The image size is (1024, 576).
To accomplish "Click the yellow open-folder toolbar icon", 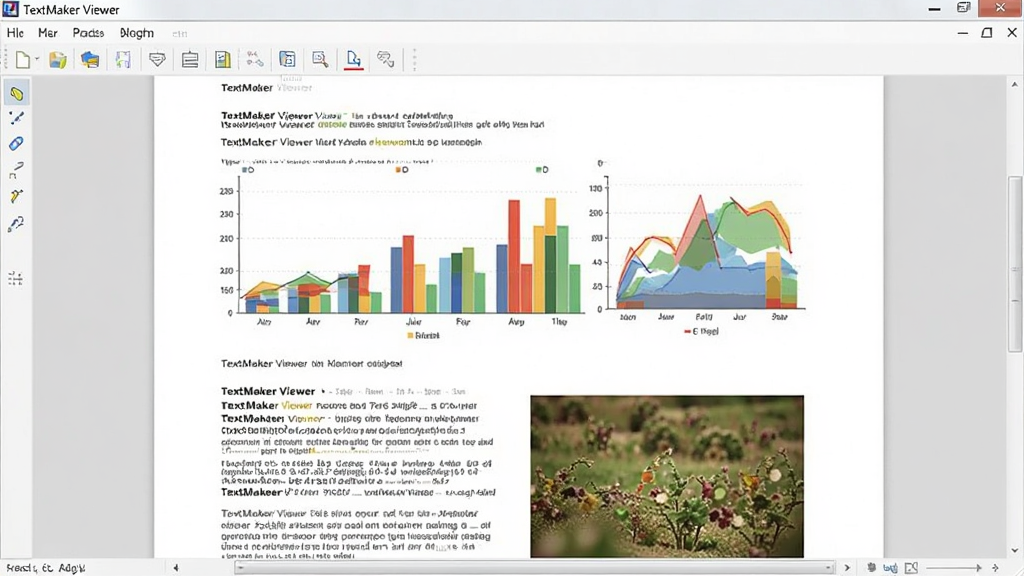I will point(57,59).
